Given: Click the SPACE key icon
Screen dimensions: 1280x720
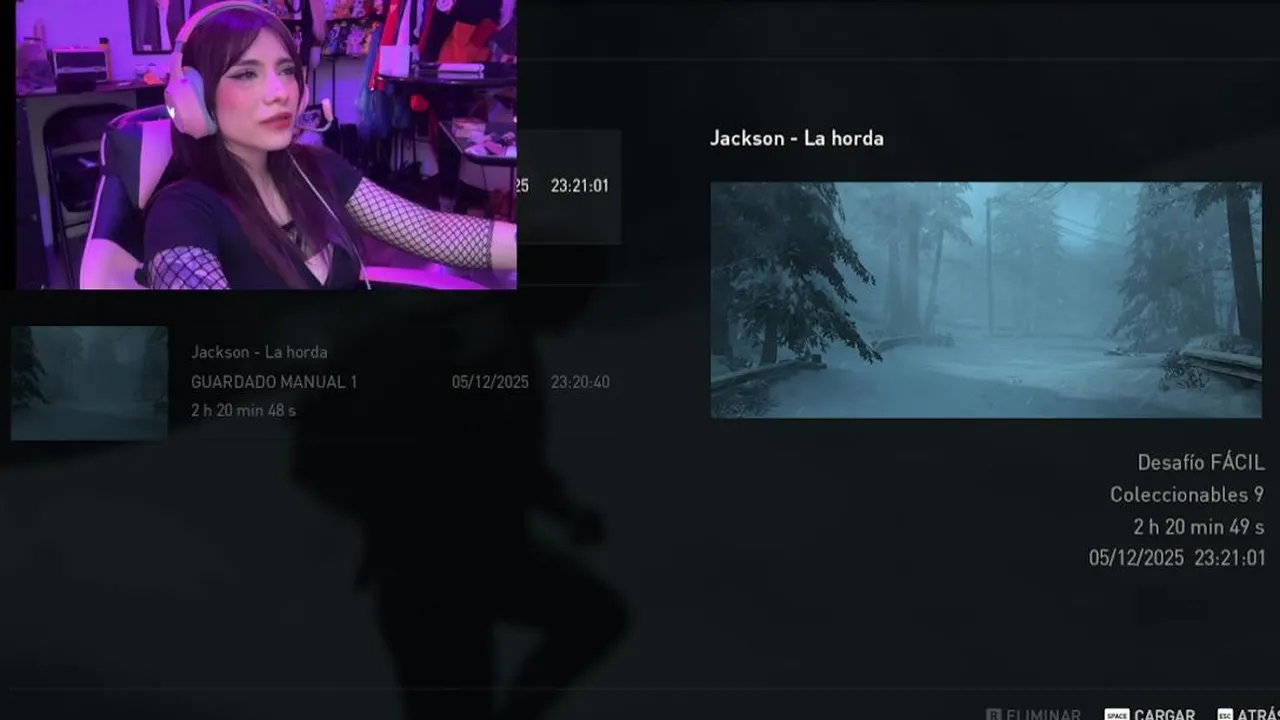Looking at the screenshot, I should pyautogui.click(x=1117, y=714).
